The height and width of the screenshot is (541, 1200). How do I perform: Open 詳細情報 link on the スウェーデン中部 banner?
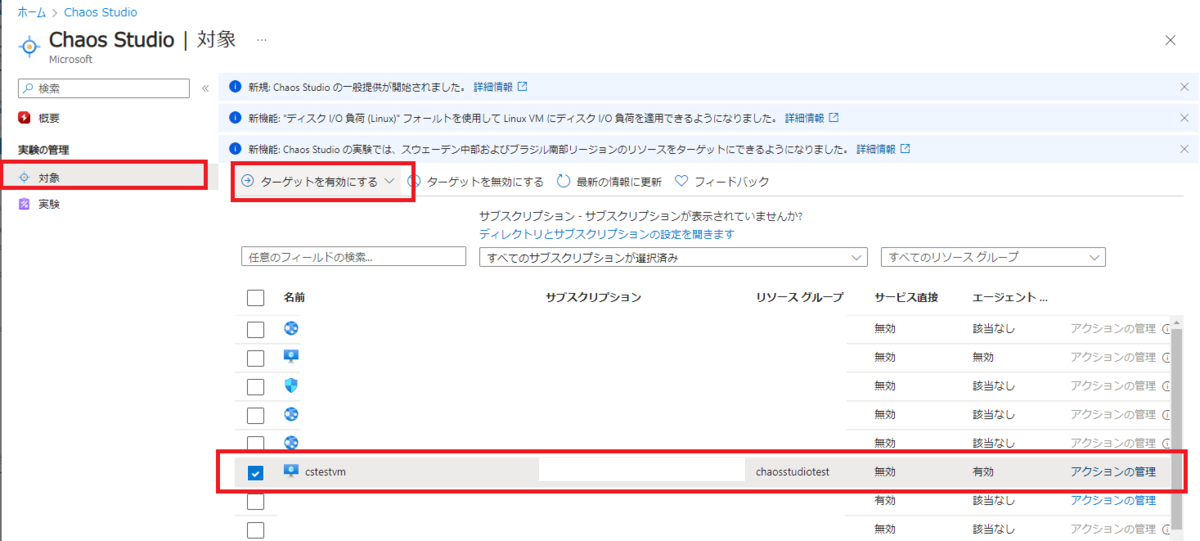[x=877, y=149]
